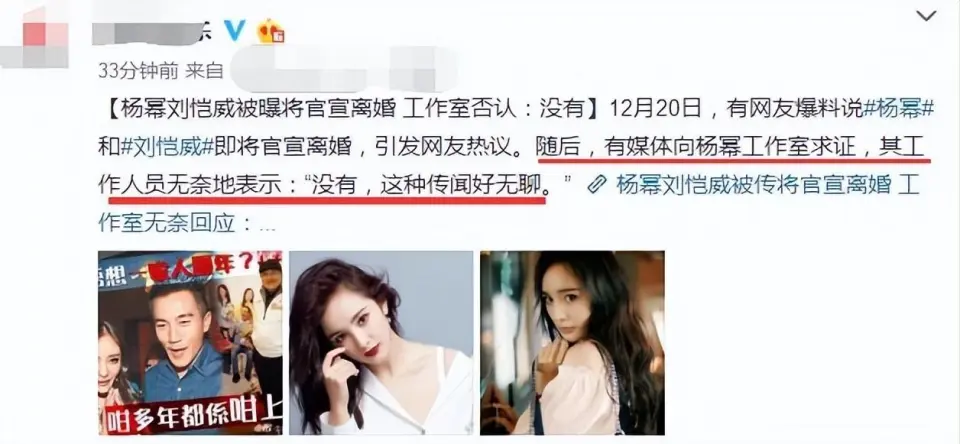
Task: Open the blurred user avatar
Action: (x=34, y=38)
